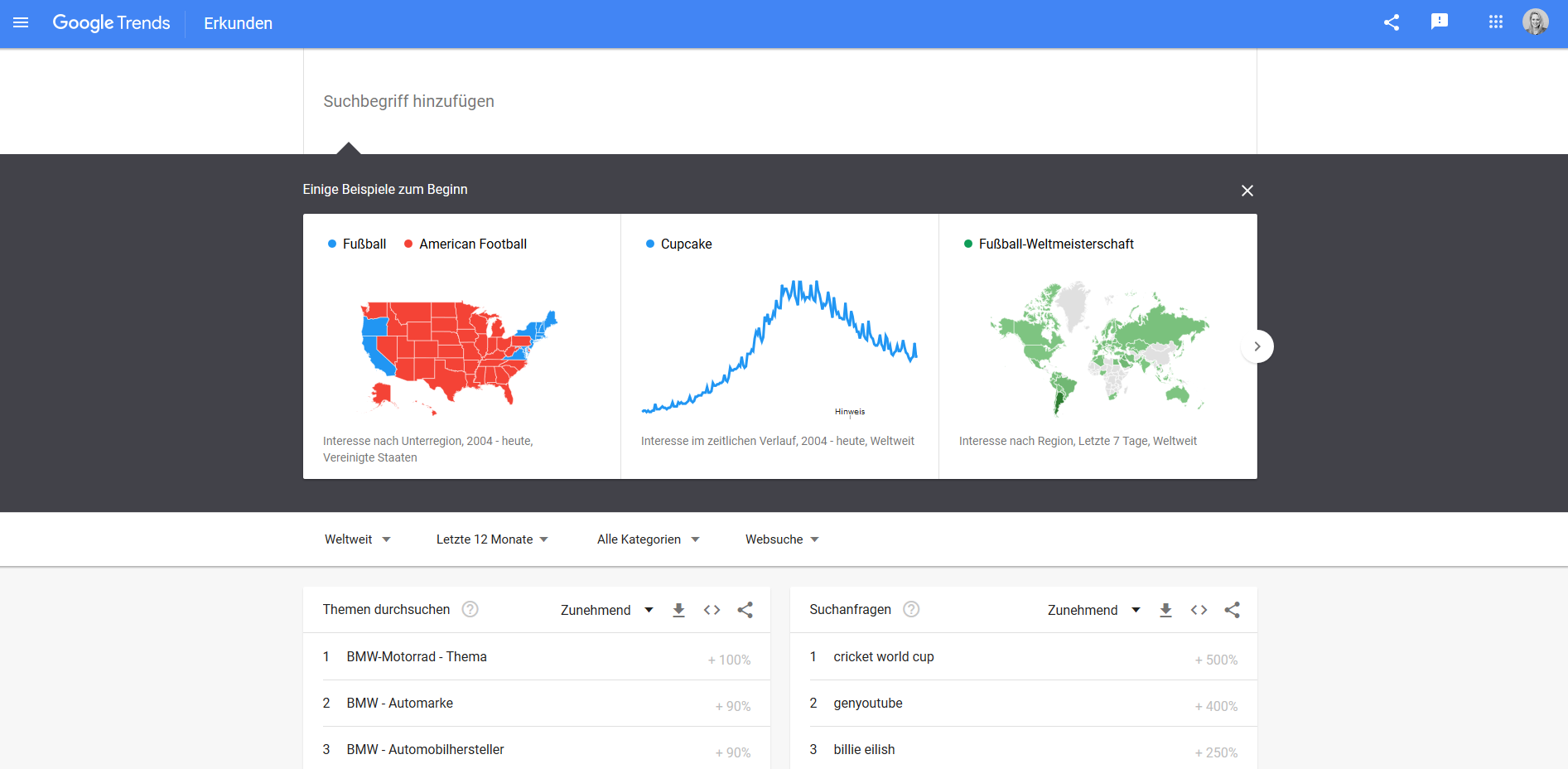Image resolution: width=1568 pixels, height=769 pixels.
Task: Open the Cupcake trend example card
Action: click(x=779, y=346)
